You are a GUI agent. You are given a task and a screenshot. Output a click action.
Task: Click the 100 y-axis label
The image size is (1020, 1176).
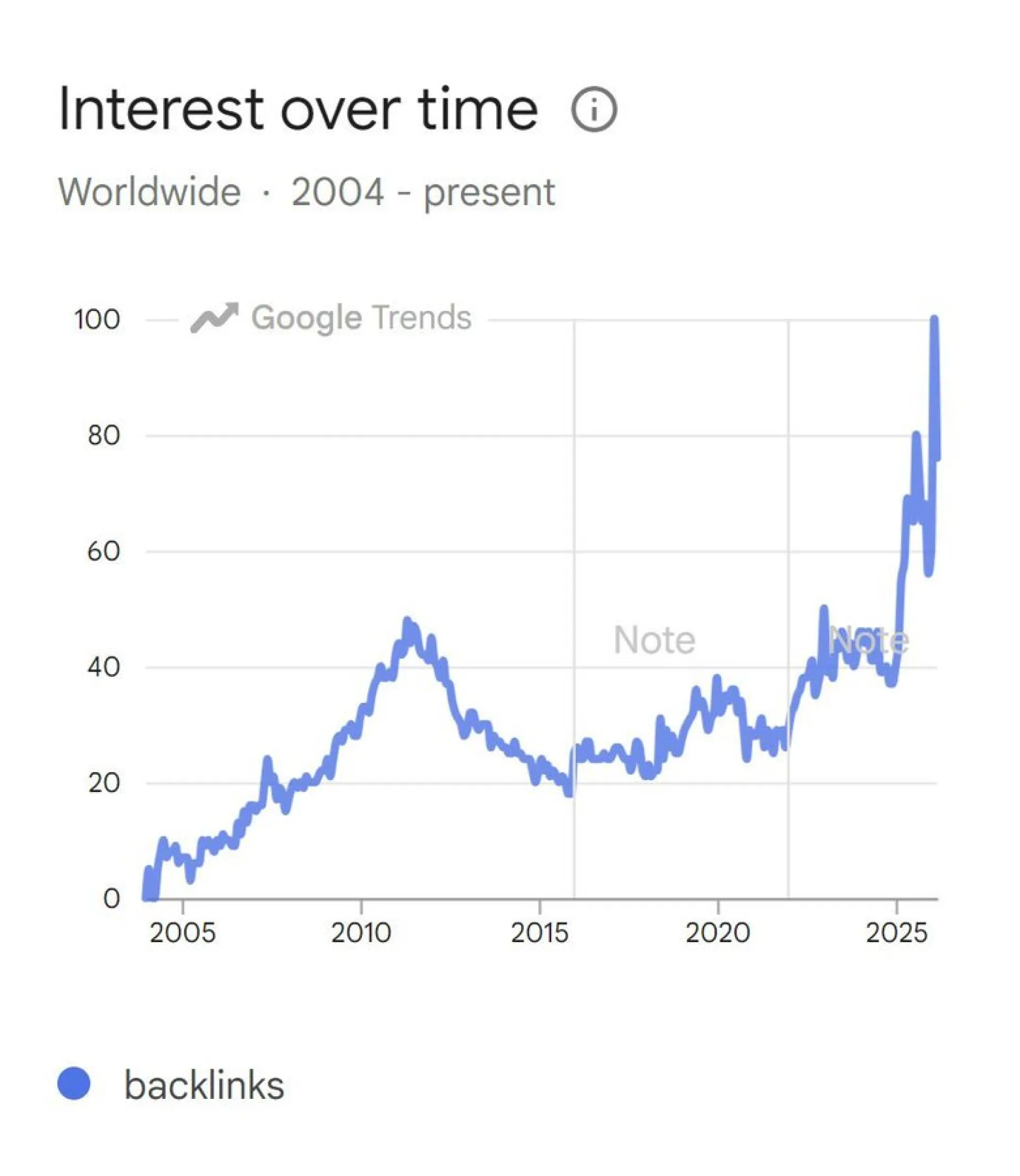(x=97, y=319)
